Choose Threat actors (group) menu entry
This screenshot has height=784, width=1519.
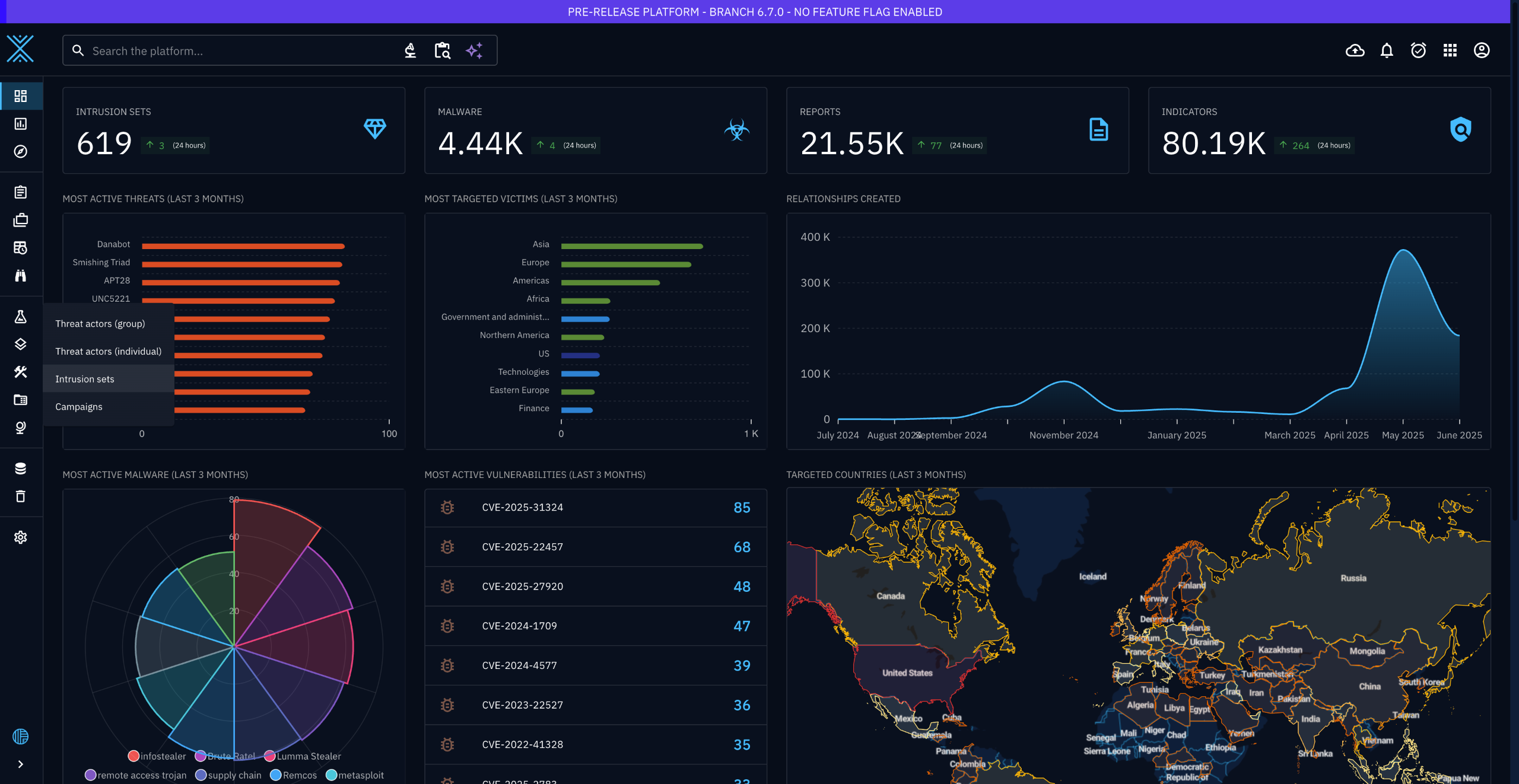click(x=100, y=323)
